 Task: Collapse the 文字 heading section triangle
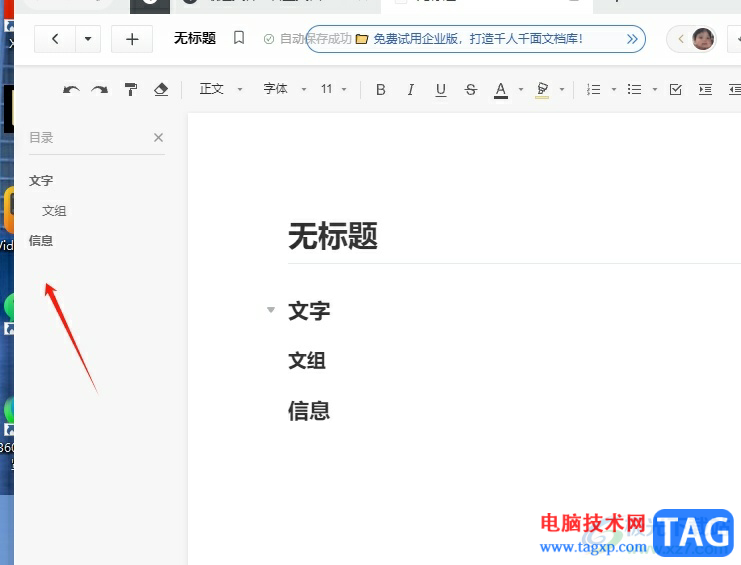[x=271, y=310]
